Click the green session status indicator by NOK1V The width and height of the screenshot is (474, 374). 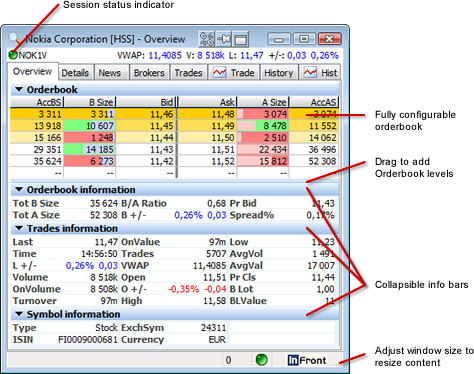(x=13, y=55)
